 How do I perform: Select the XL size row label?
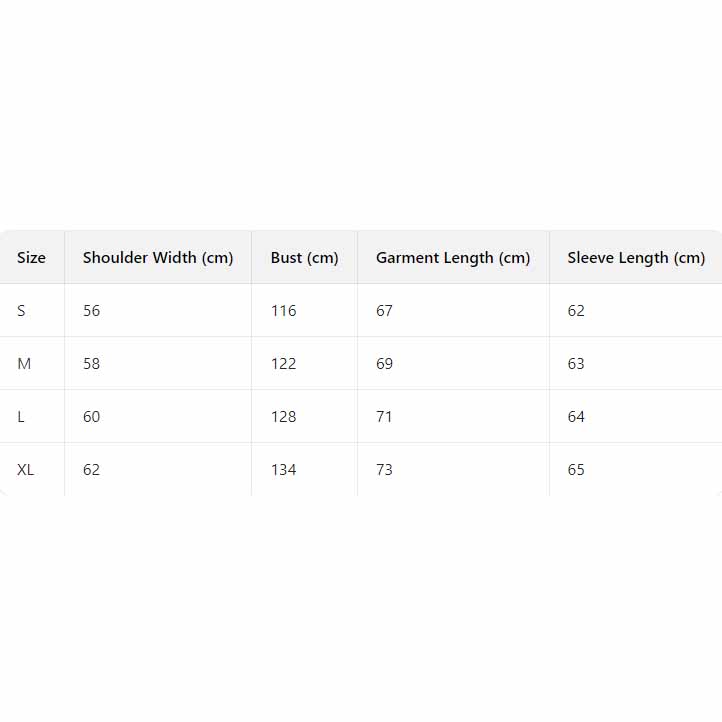(26, 470)
